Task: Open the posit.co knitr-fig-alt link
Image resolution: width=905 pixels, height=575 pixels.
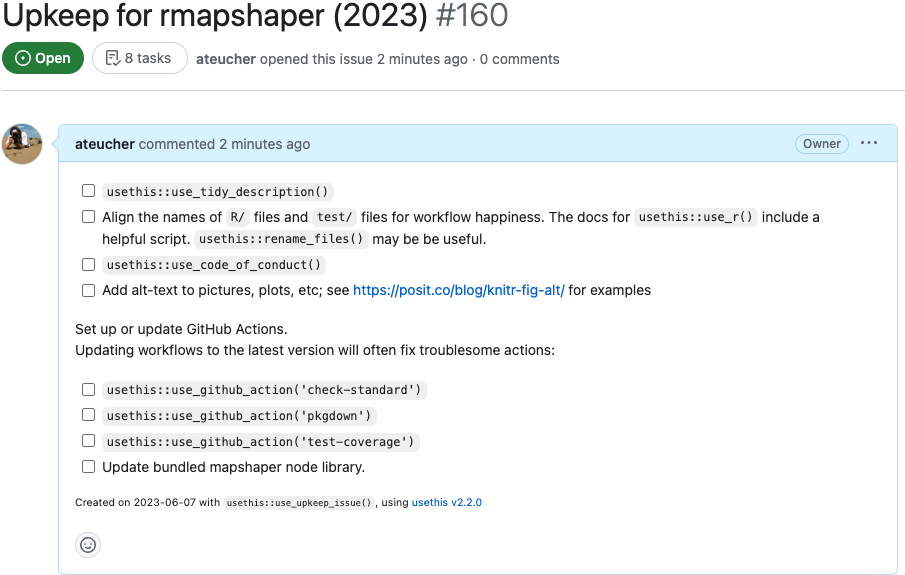Action: pyautogui.click(x=459, y=290)
